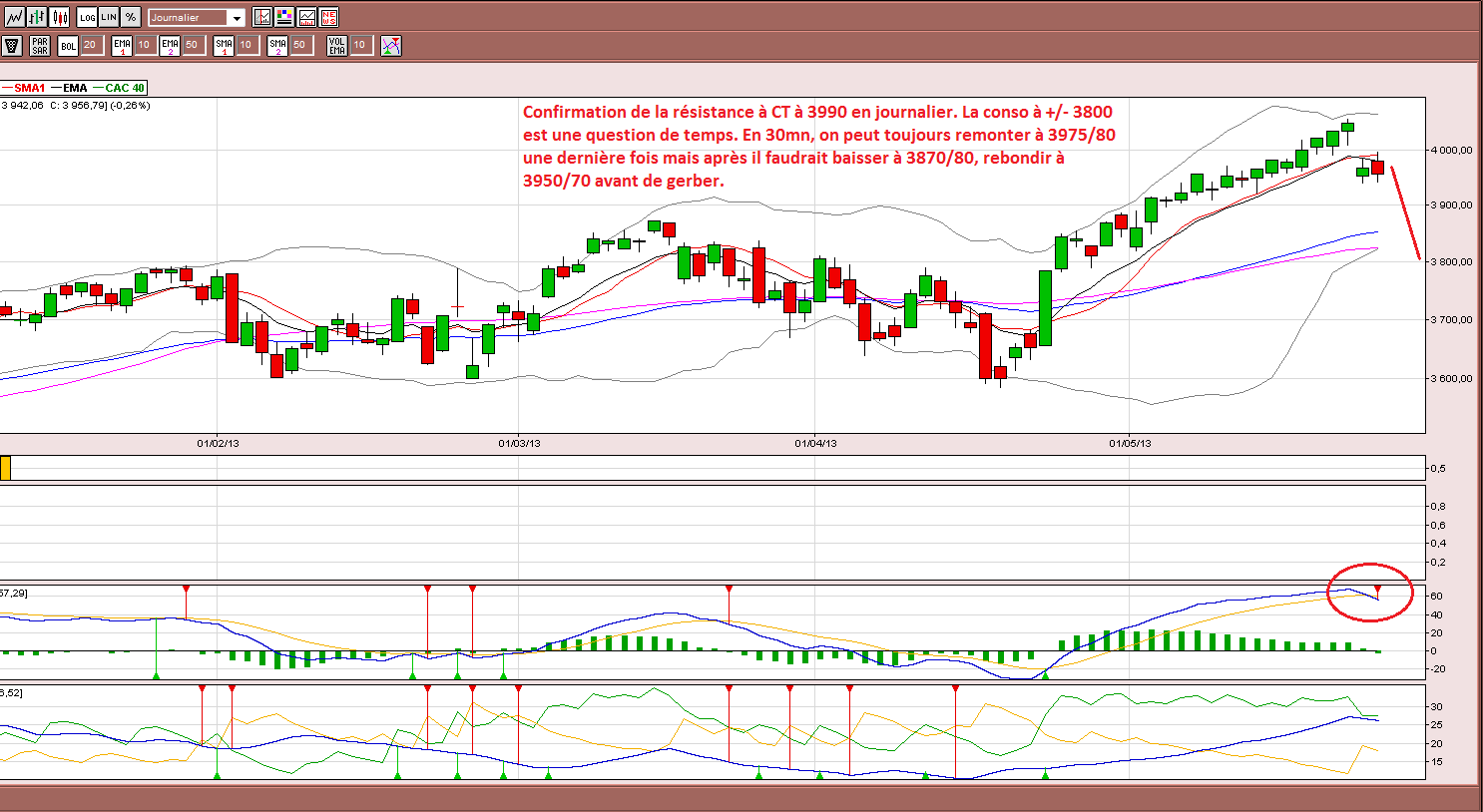
Task: Click the 3 800,00 price axis label
Action: [1451, 262]
